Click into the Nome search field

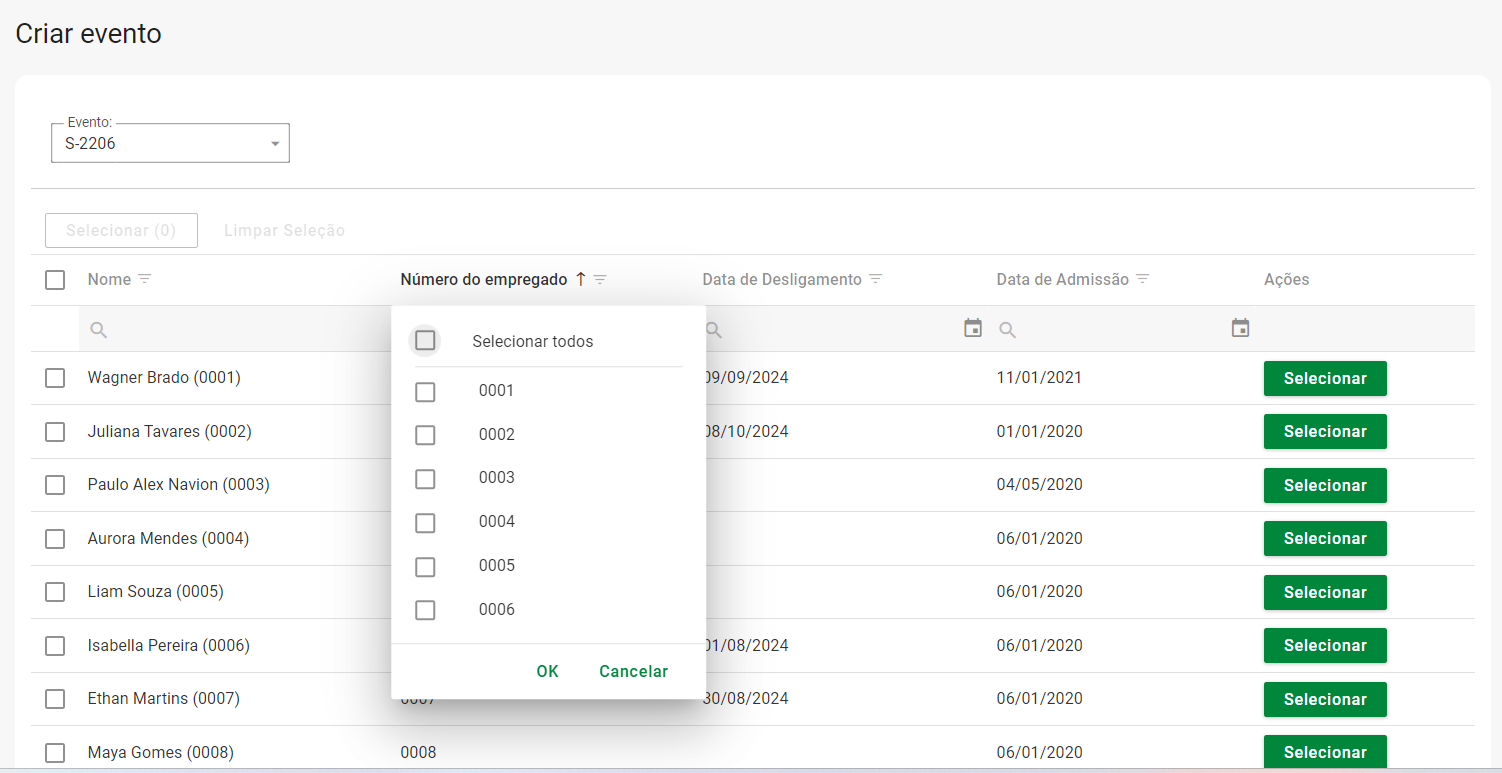pyautogui.click(x=240, y=329)
